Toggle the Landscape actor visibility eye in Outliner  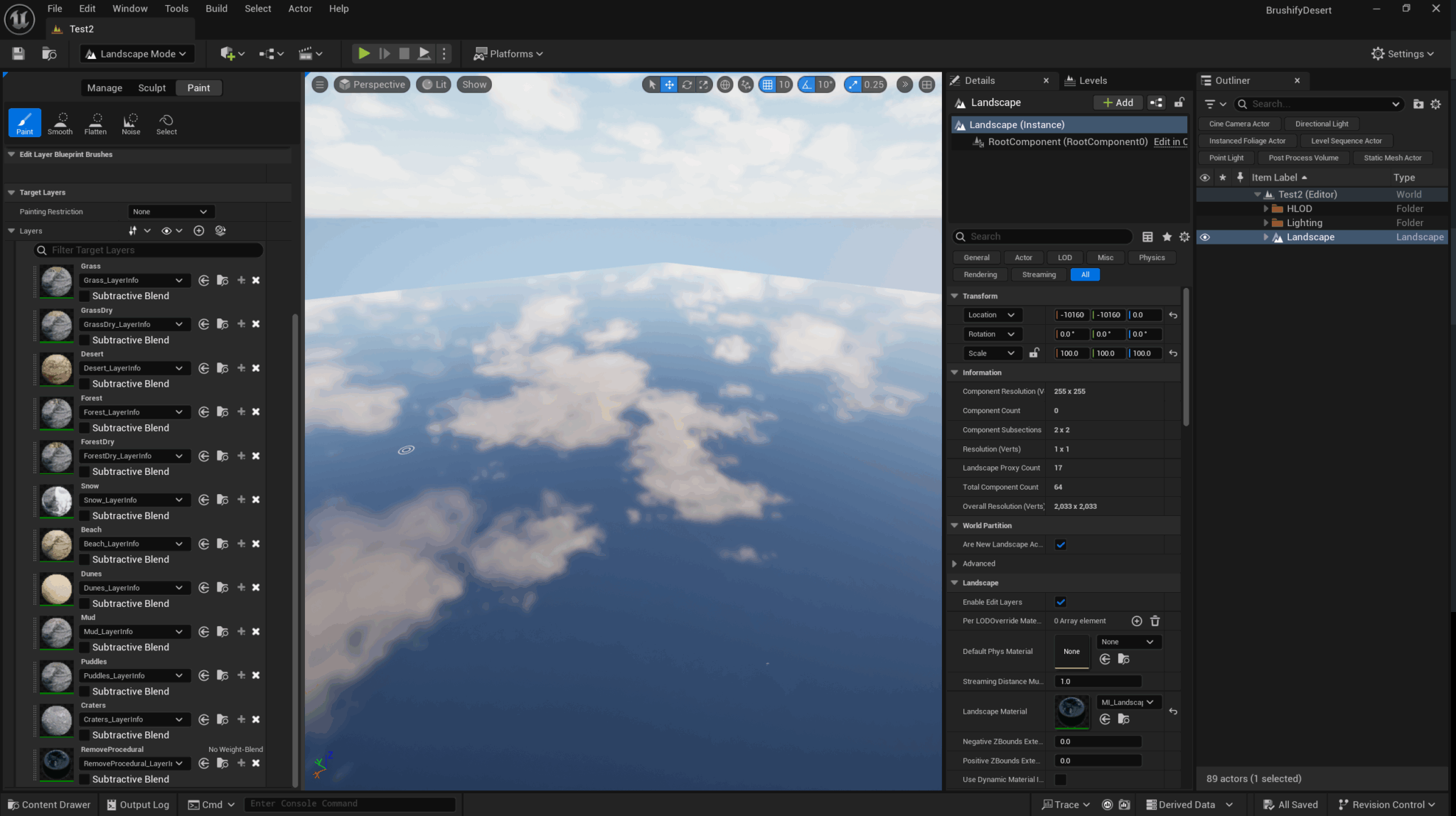click(1205, 237)
